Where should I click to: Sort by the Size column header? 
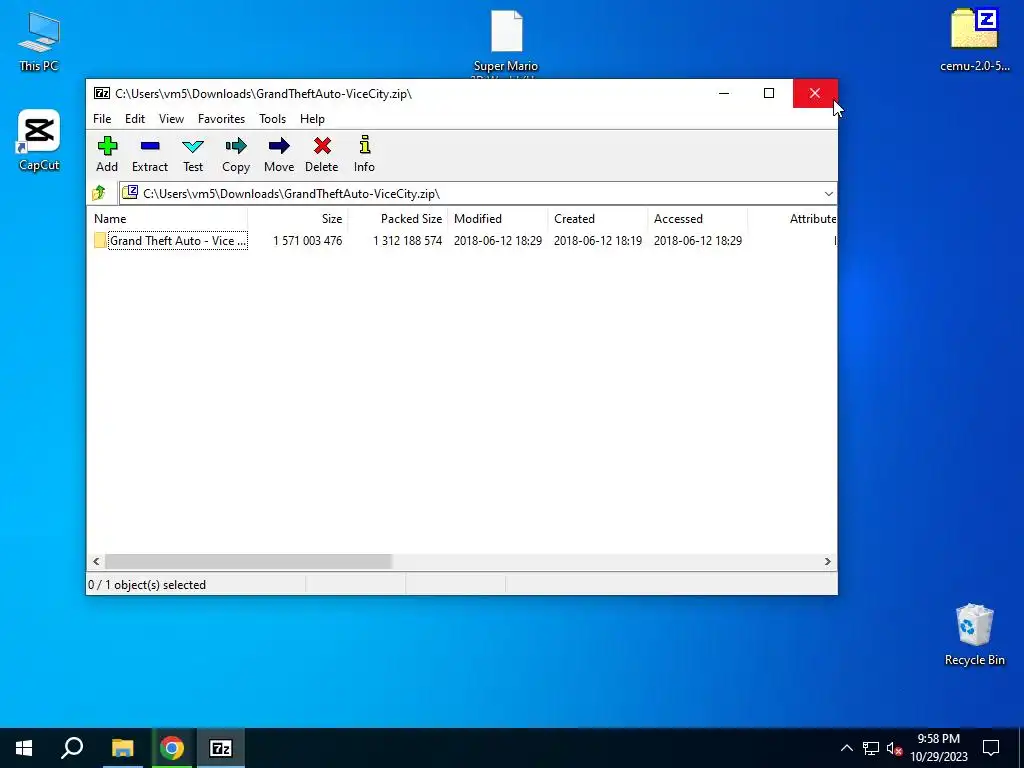[298, 219]
